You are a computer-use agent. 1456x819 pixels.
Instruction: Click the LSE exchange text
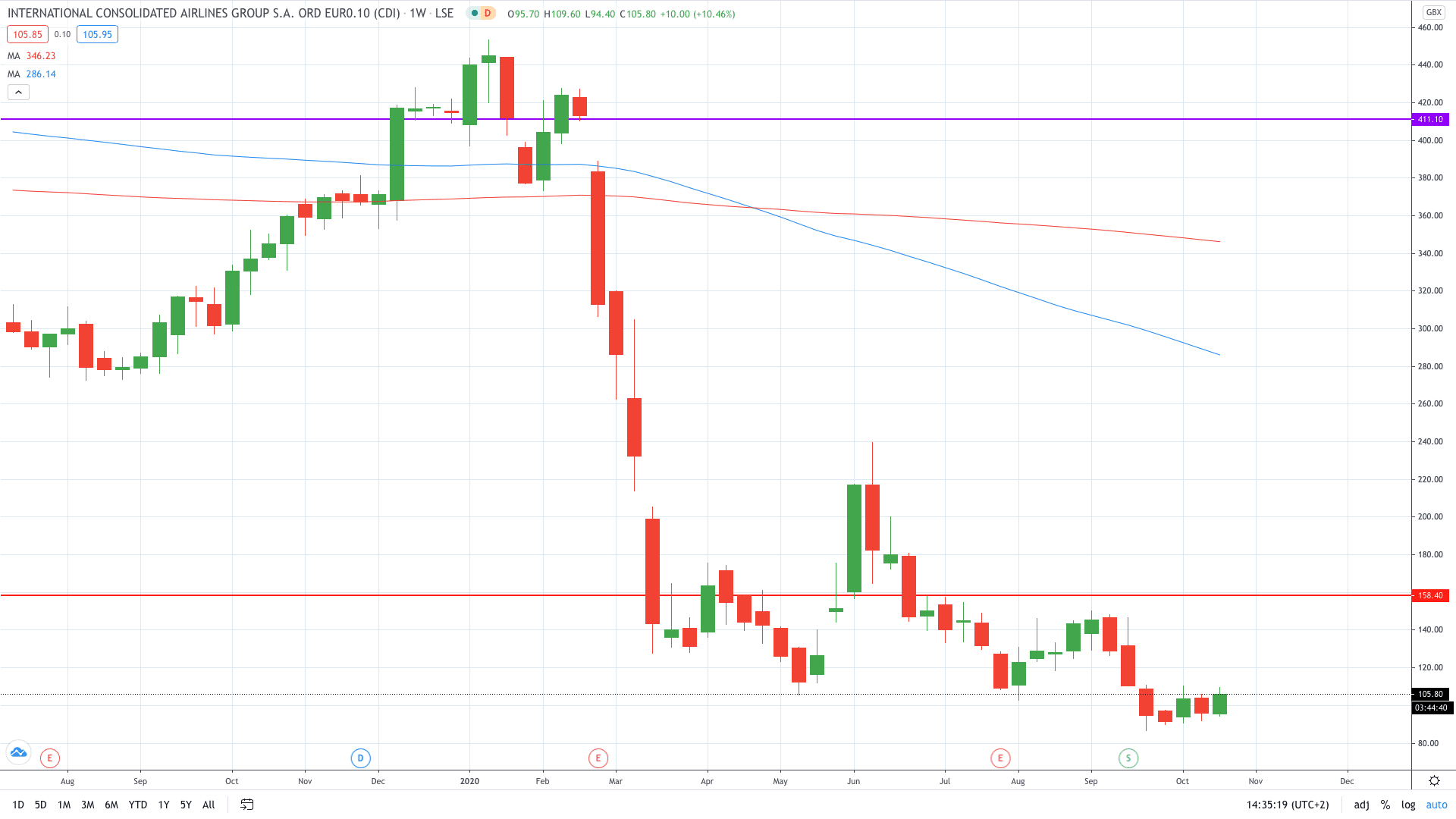(444, 14)
